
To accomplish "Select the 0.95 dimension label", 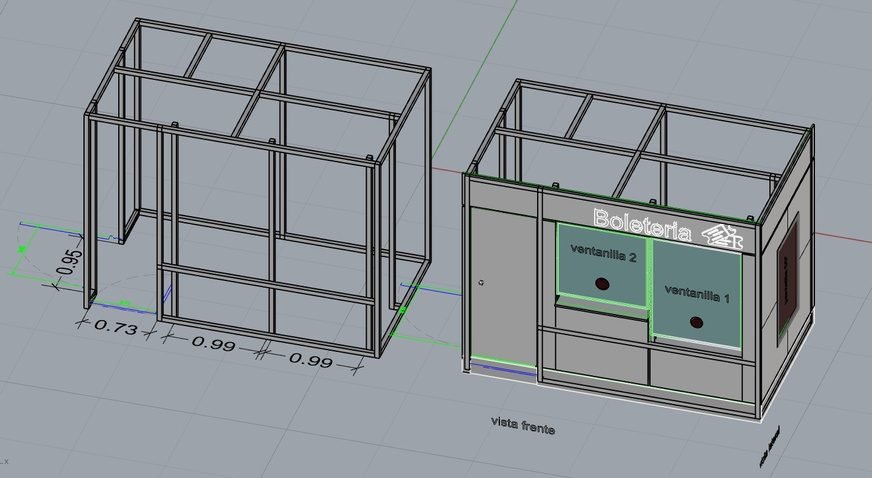I will [x=70, y=262].
